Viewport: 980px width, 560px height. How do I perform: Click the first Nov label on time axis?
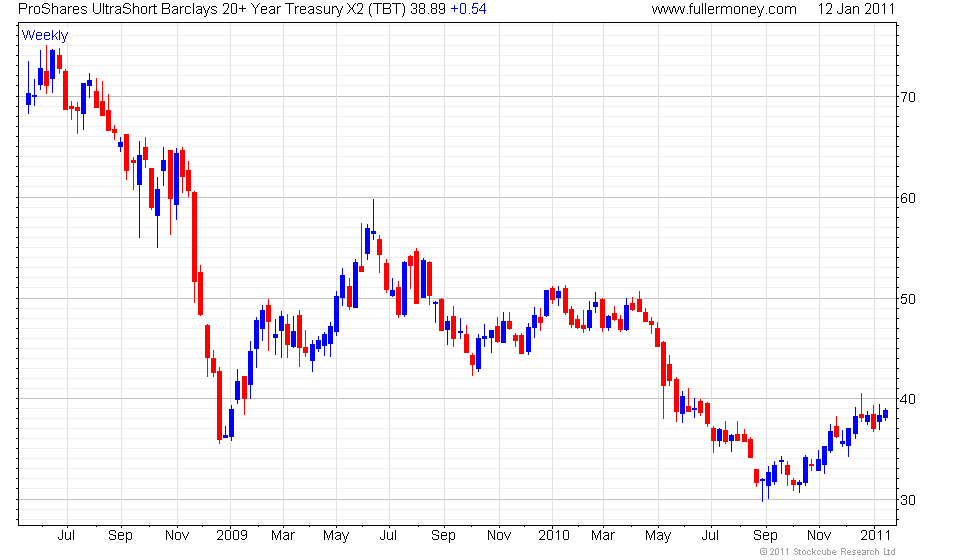tap(177, 536)
